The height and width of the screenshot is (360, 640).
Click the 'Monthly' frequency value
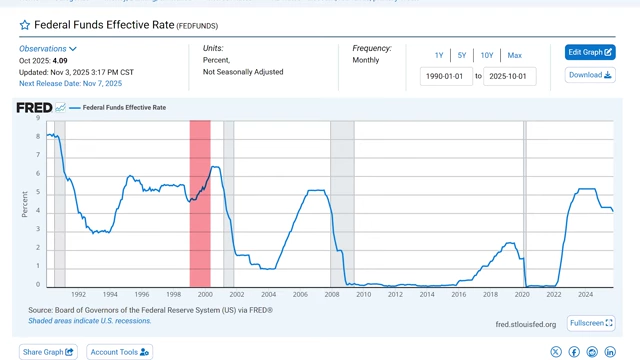pyautogui.click(x=366, y=60)
